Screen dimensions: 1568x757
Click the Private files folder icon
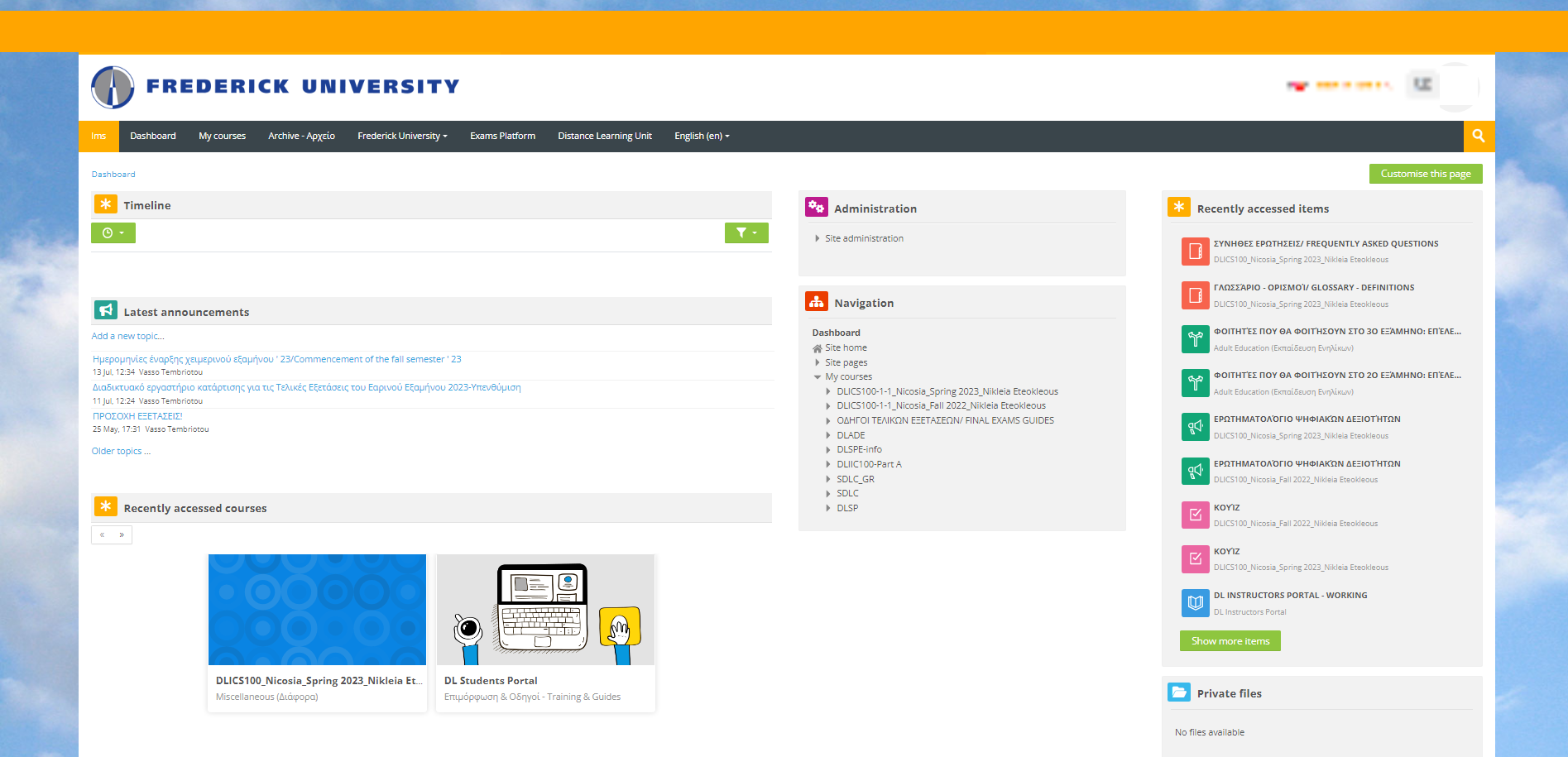pos(1179,692)
